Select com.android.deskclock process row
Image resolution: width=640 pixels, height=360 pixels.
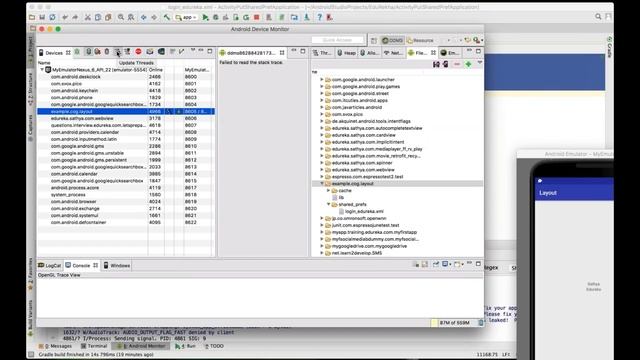point(126,77)
